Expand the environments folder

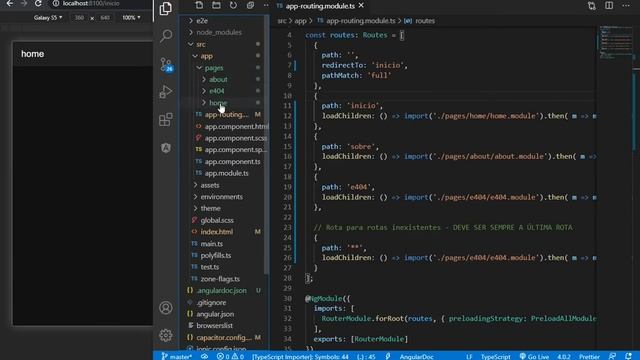coord(223,197)
